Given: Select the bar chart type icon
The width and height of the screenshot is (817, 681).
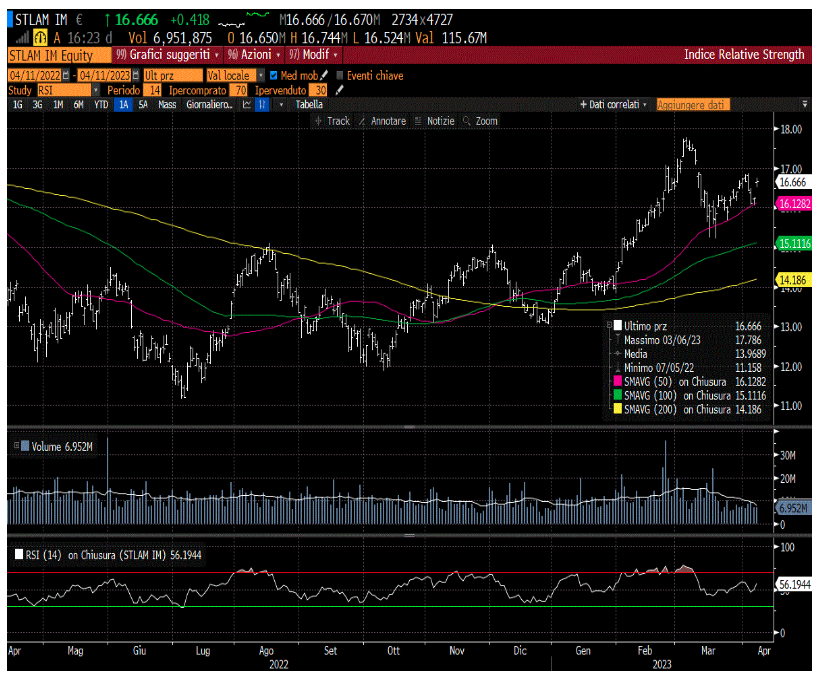Looking at the screenshot, I should pyautogui.click(x=262, y=105).
